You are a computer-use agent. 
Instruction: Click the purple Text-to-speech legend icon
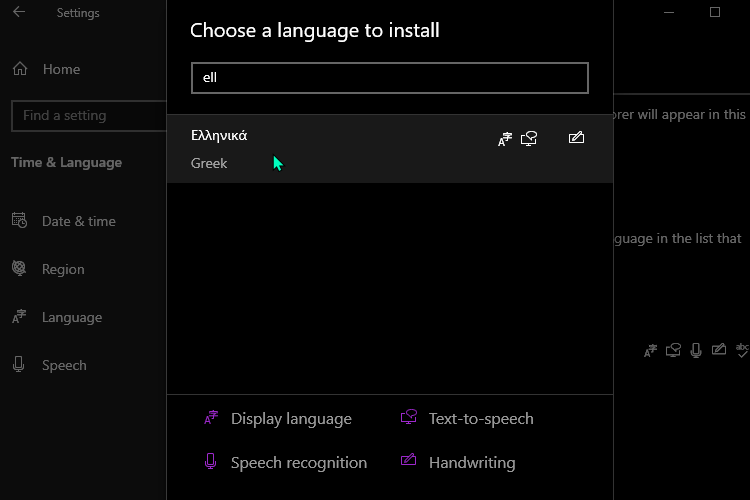(408, 417)
